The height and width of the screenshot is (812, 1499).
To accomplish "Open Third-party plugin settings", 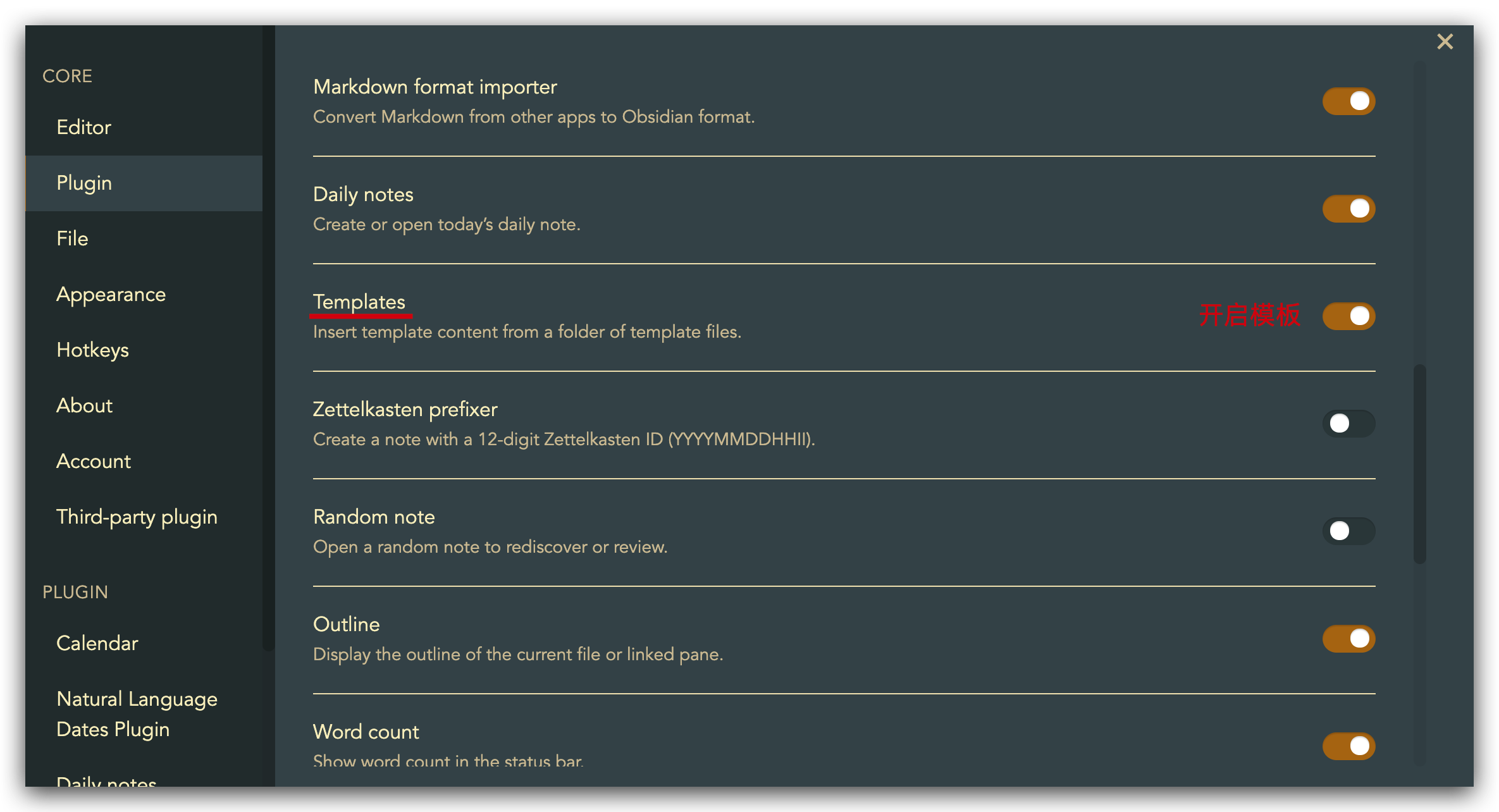I will (x=137, y=517).
